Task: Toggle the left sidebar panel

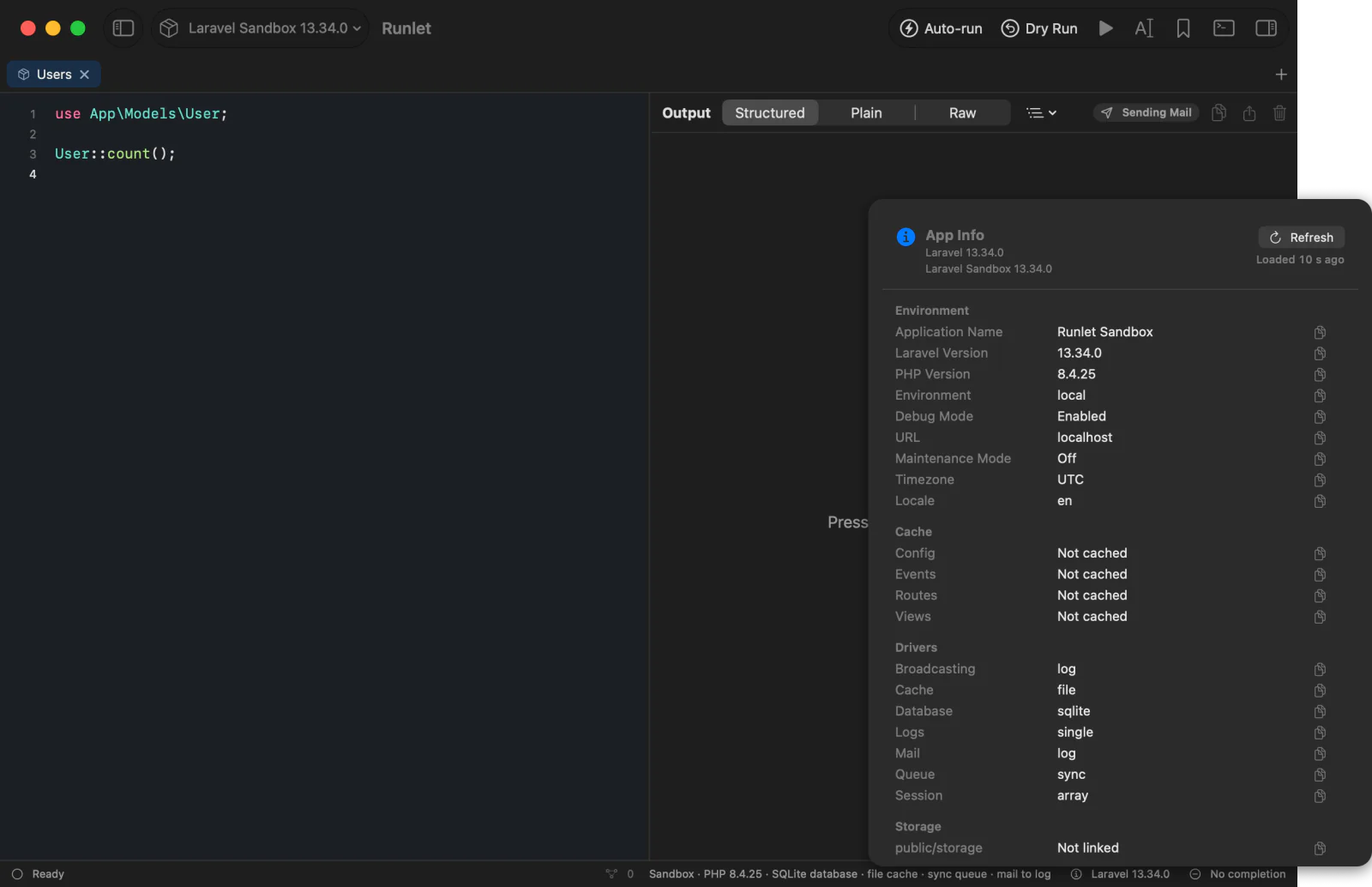Action: pyautogui.click(x=123, y=28)
